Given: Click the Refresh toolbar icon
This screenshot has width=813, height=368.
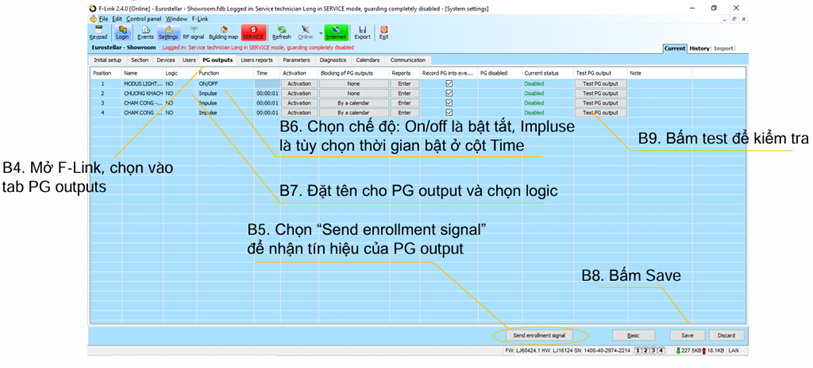Looking at the screenshot, I should pos(282,33).
